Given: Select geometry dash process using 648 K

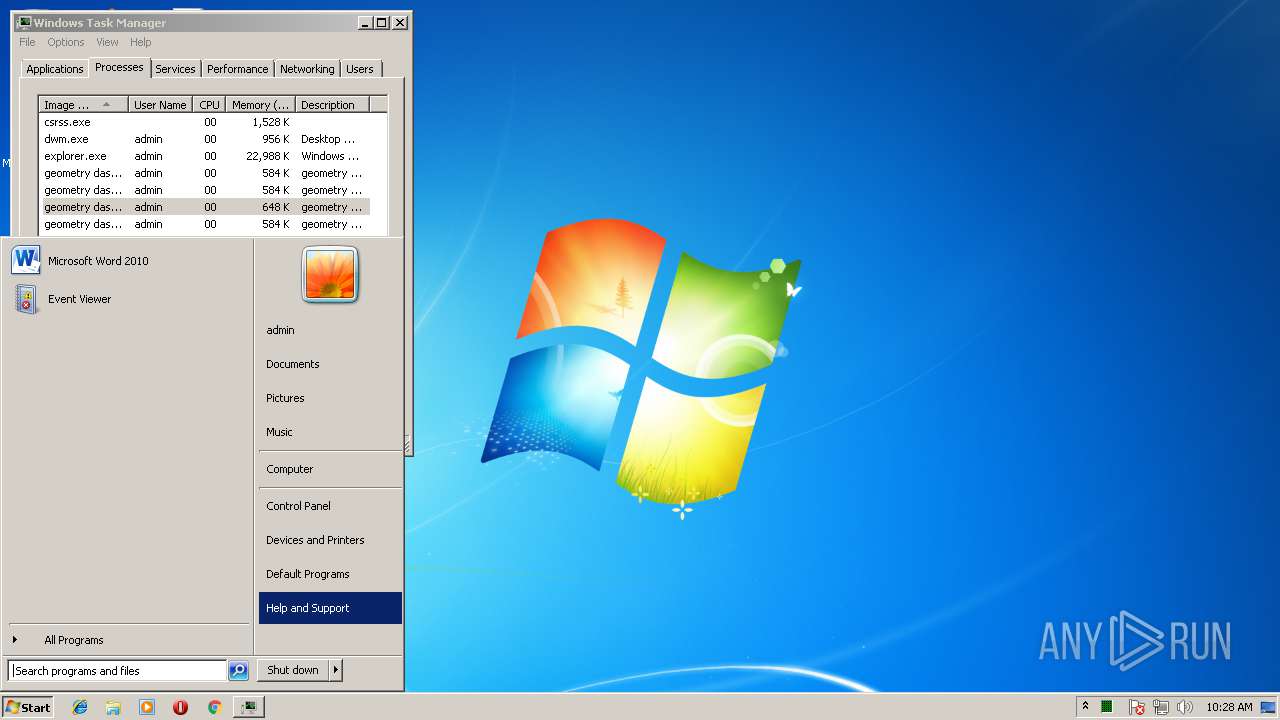Looking at the screenshot, I should click(204, 207).
